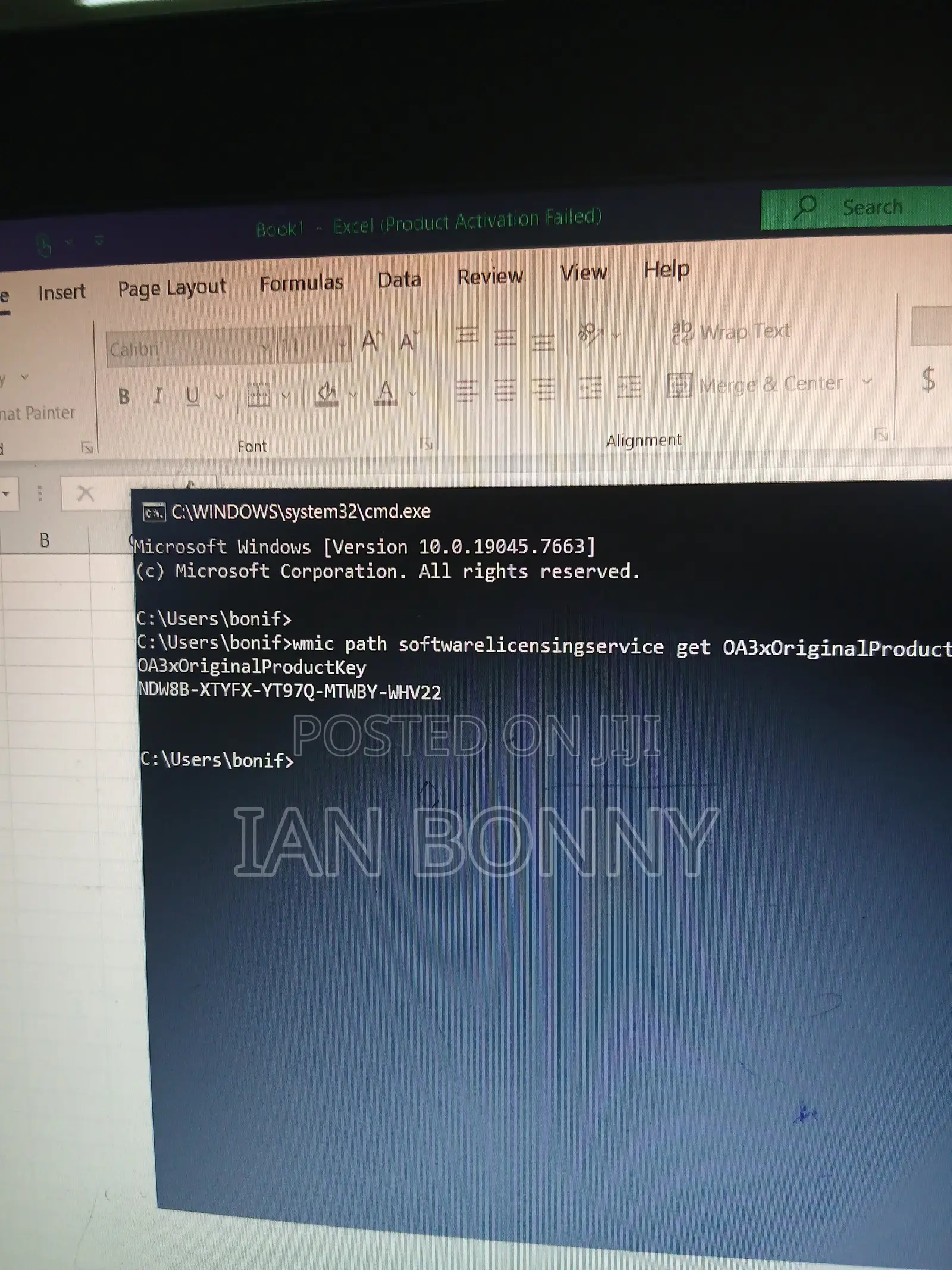Select Top Align in Alignment group
Viewport: 952px width, 1270px height.
click(x=467, y=337)
